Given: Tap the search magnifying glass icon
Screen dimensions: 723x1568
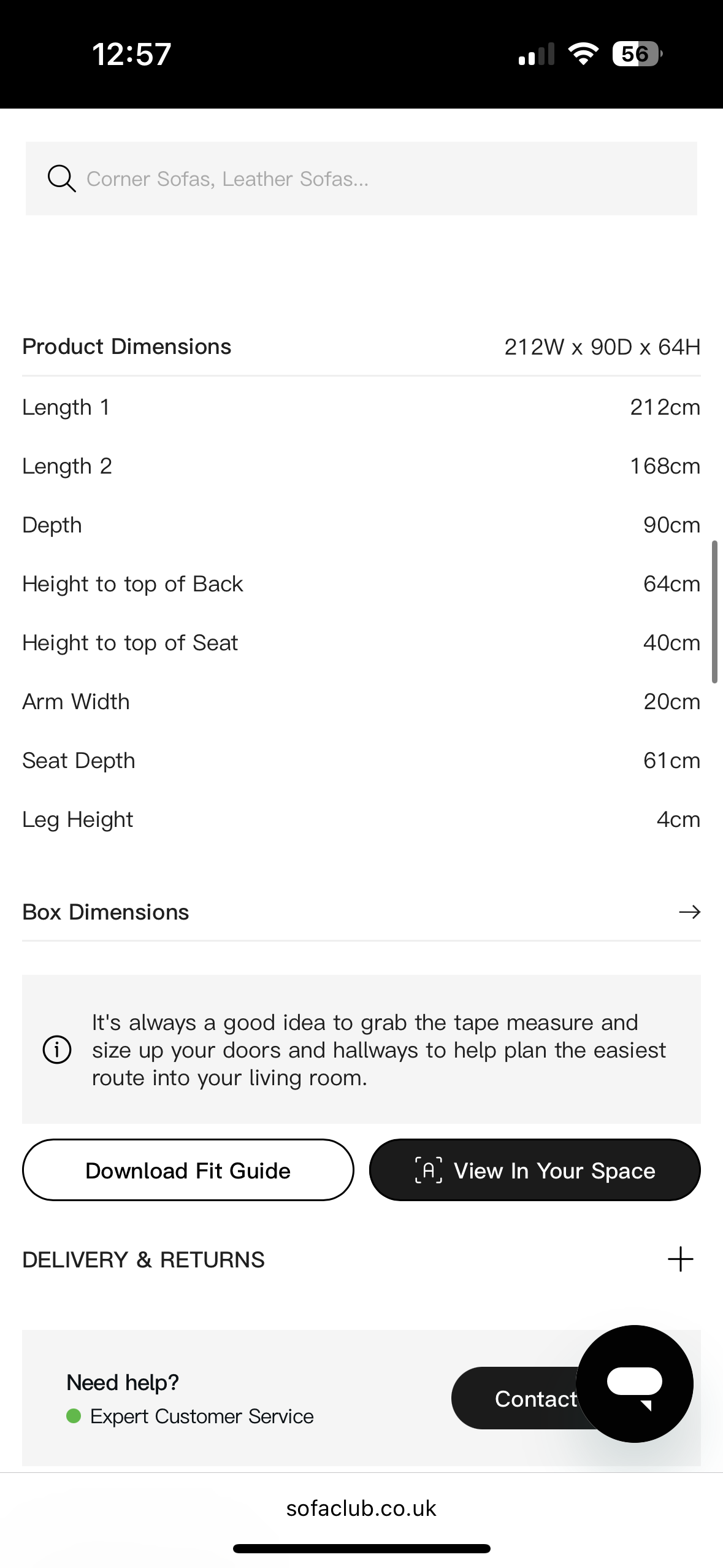Looking at the screenshot, I should [61, 179].
